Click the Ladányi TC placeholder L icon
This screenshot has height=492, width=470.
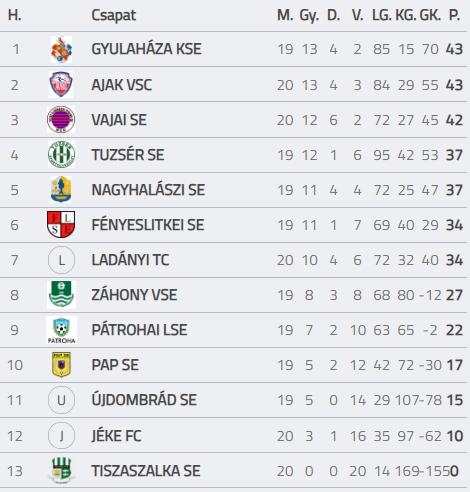[61, 260]
